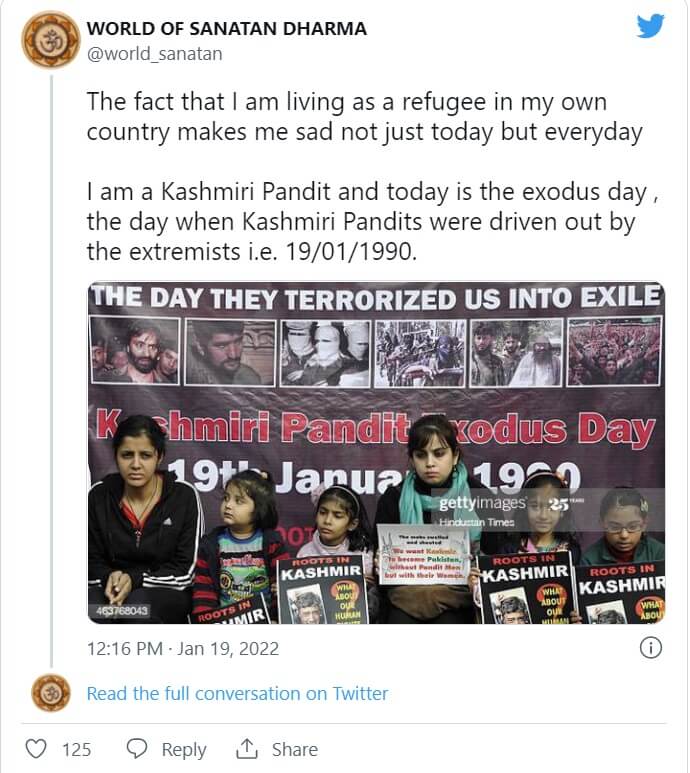Open WORLD OF SANATAN DHARMA profile name
Screen dimensions: 690x773
point(227,29)
